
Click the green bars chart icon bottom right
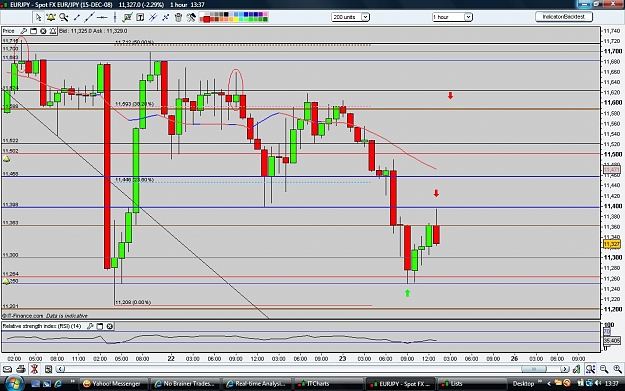tap(576, 369)
